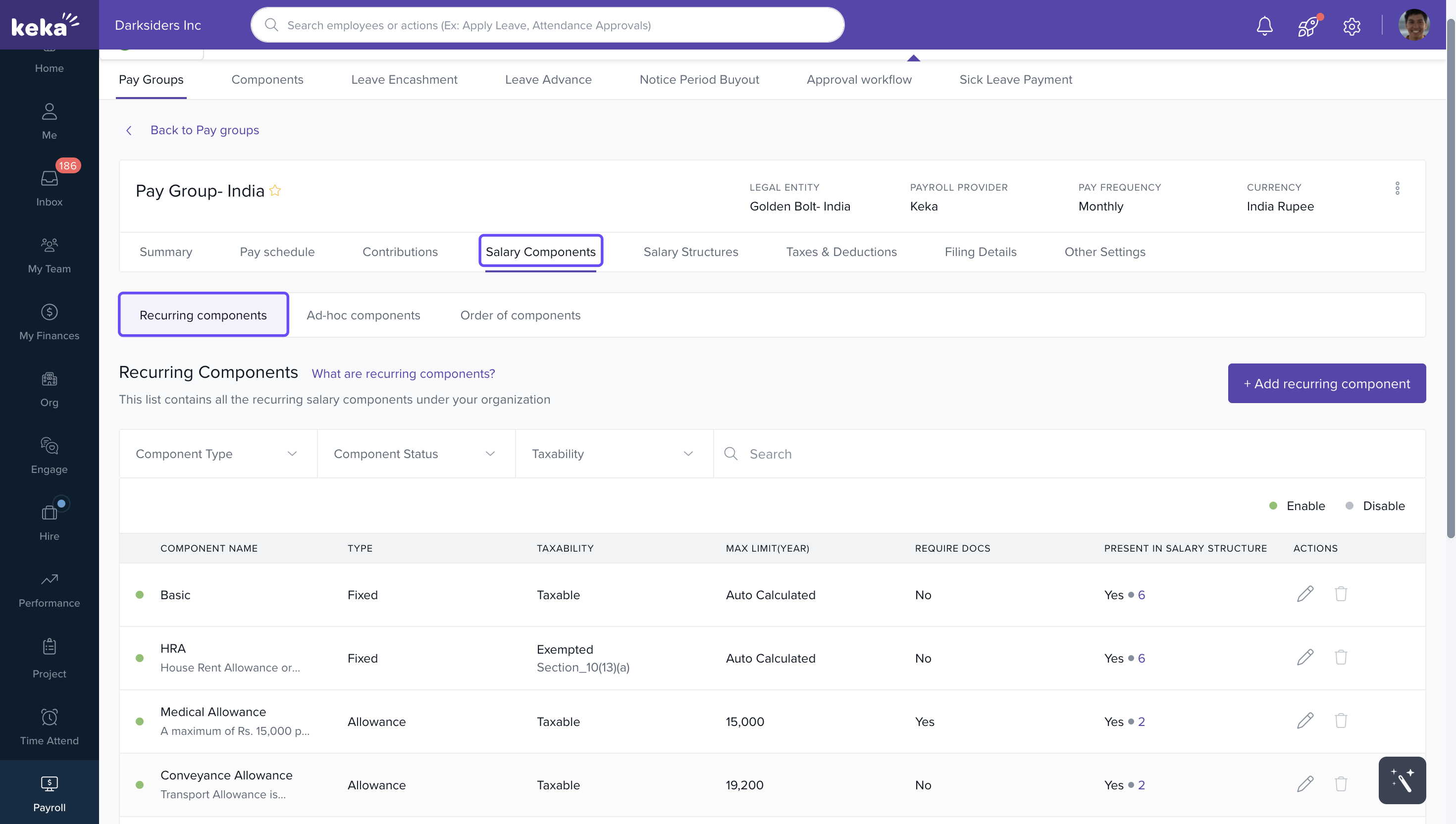Click Add recurring component button
1456x824 pixels.
pyautogui.click(x=1326, y=384)
